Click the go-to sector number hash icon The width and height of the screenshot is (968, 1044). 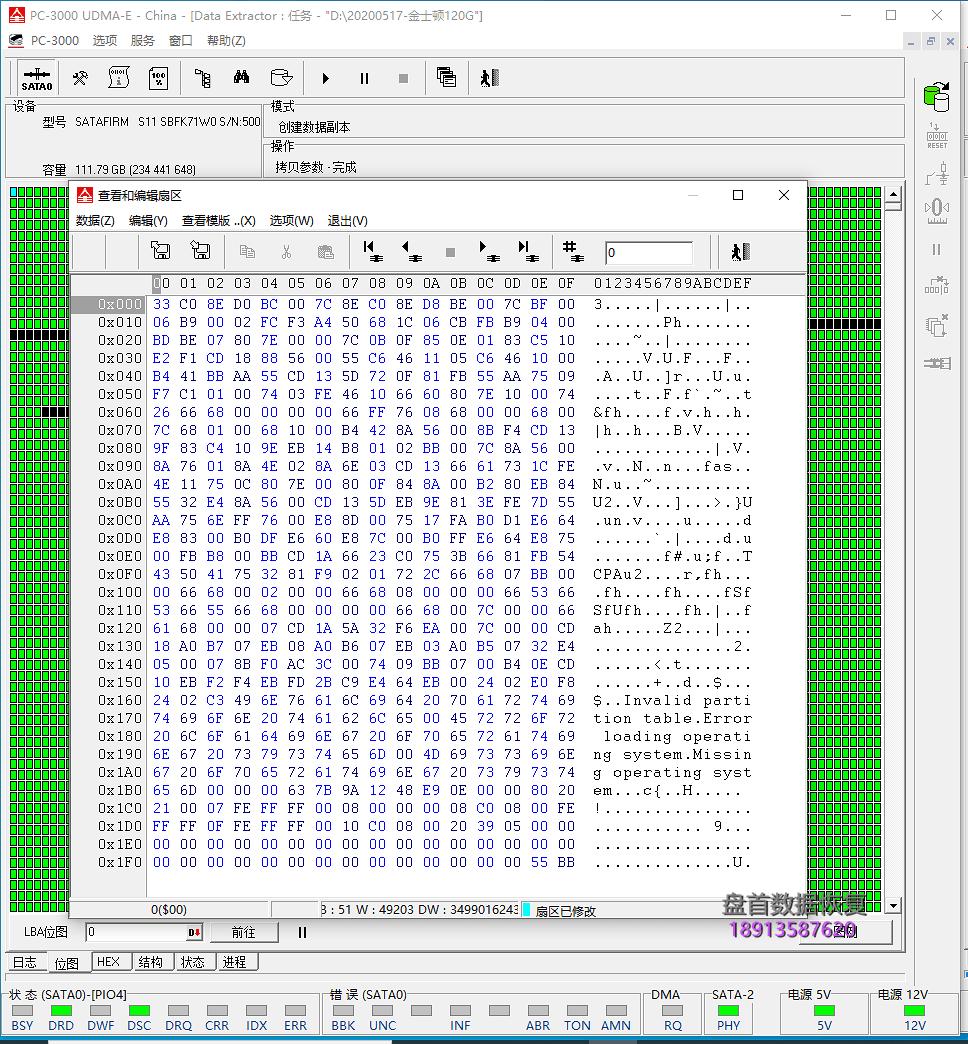coord(573,251)
